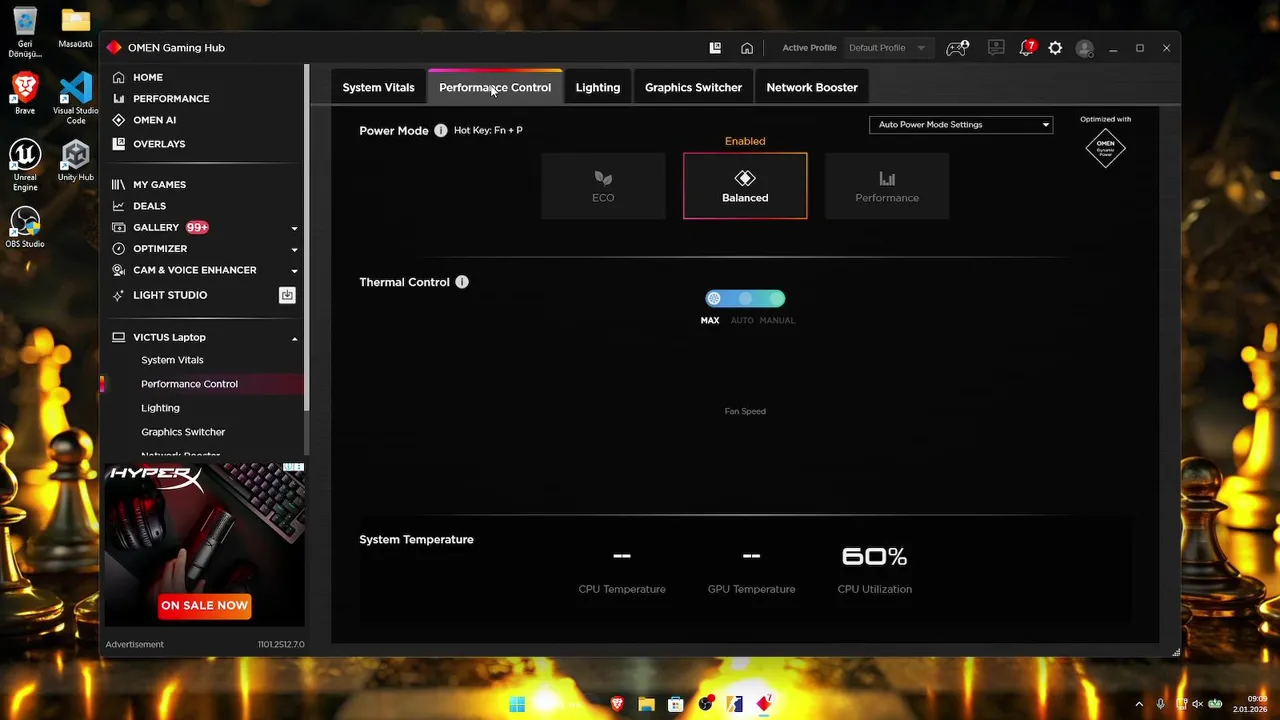Click the volume muted tray icon

pyautogui.click(x=1197, y=704)
